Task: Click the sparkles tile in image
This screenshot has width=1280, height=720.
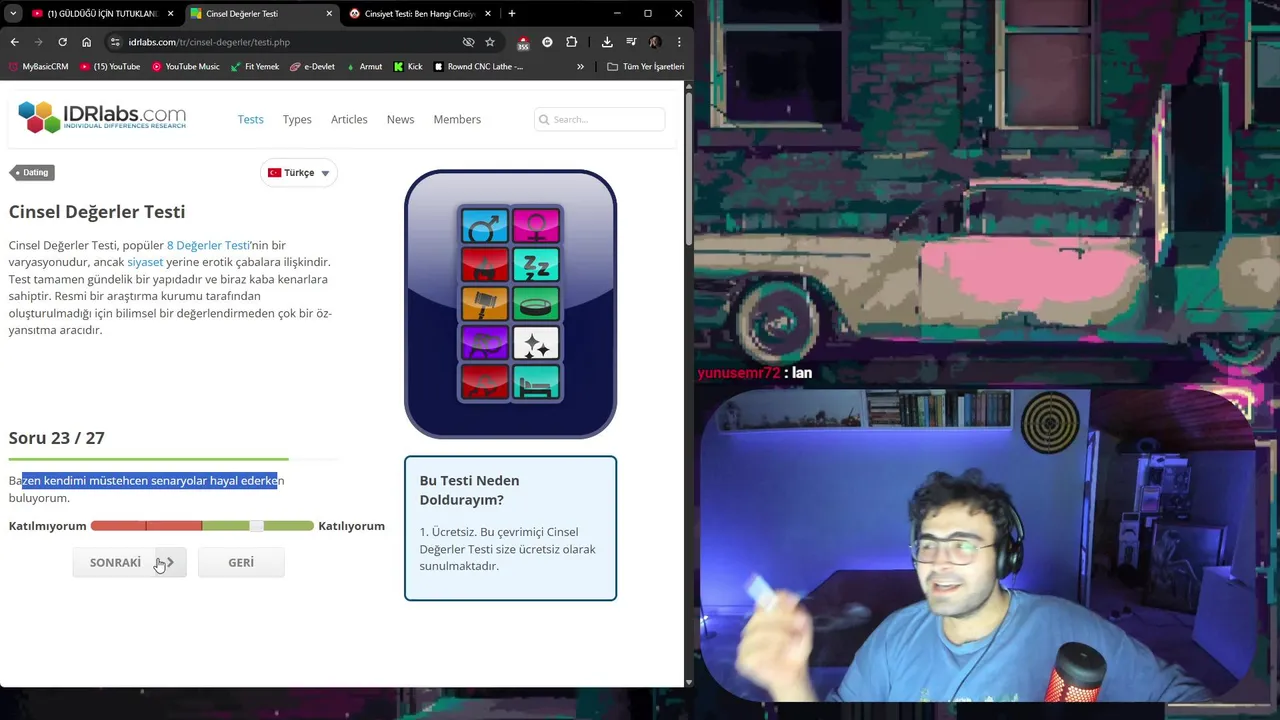Action: pos(536,343)
